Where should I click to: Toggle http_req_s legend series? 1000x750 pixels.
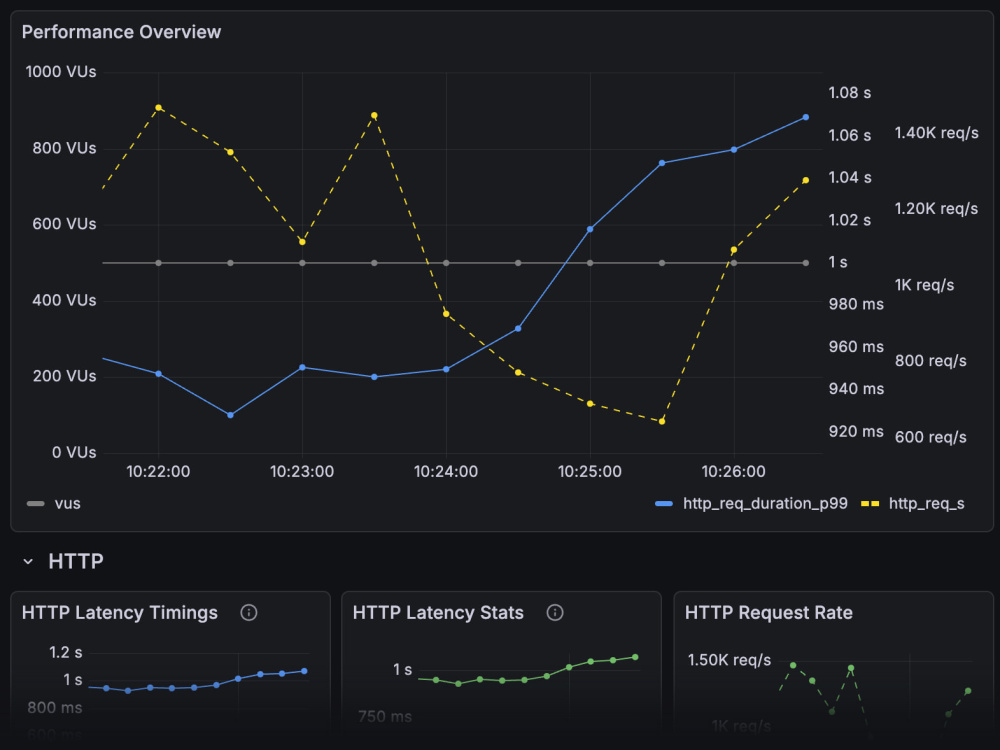(x=927, y=504)
